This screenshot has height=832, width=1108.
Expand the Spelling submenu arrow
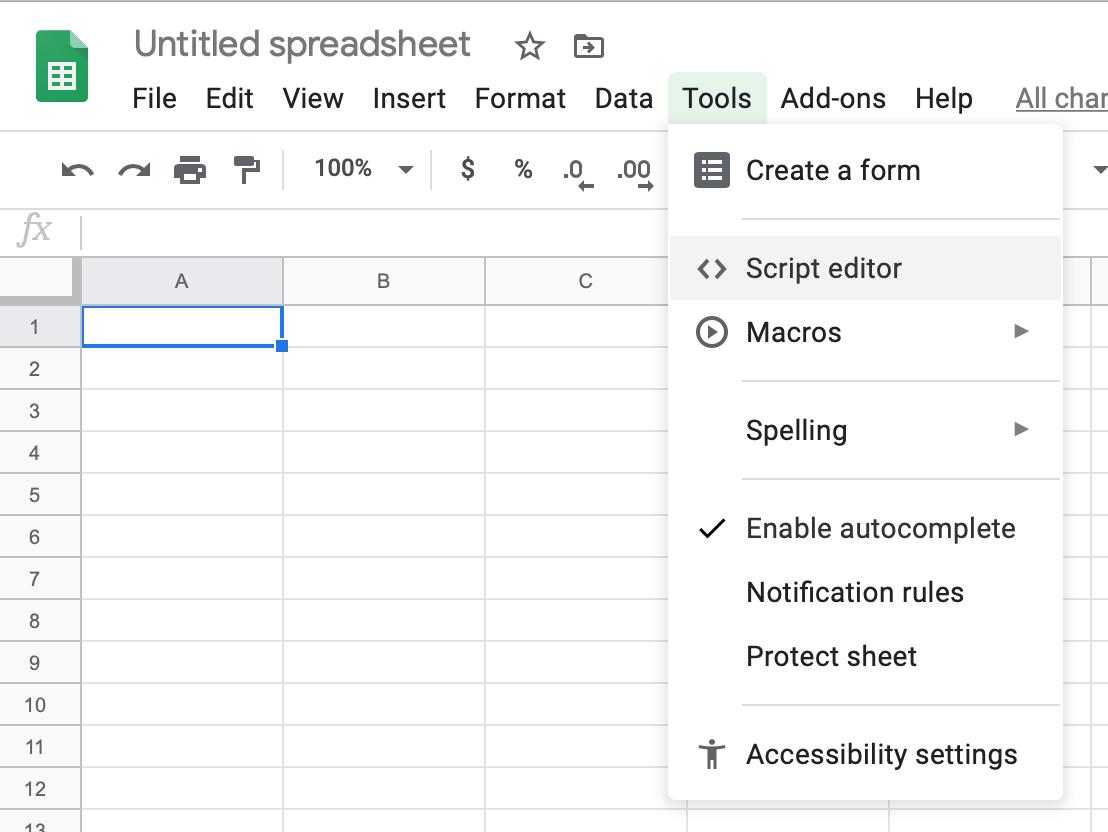pyautogui.click(x=1020, y=429)
